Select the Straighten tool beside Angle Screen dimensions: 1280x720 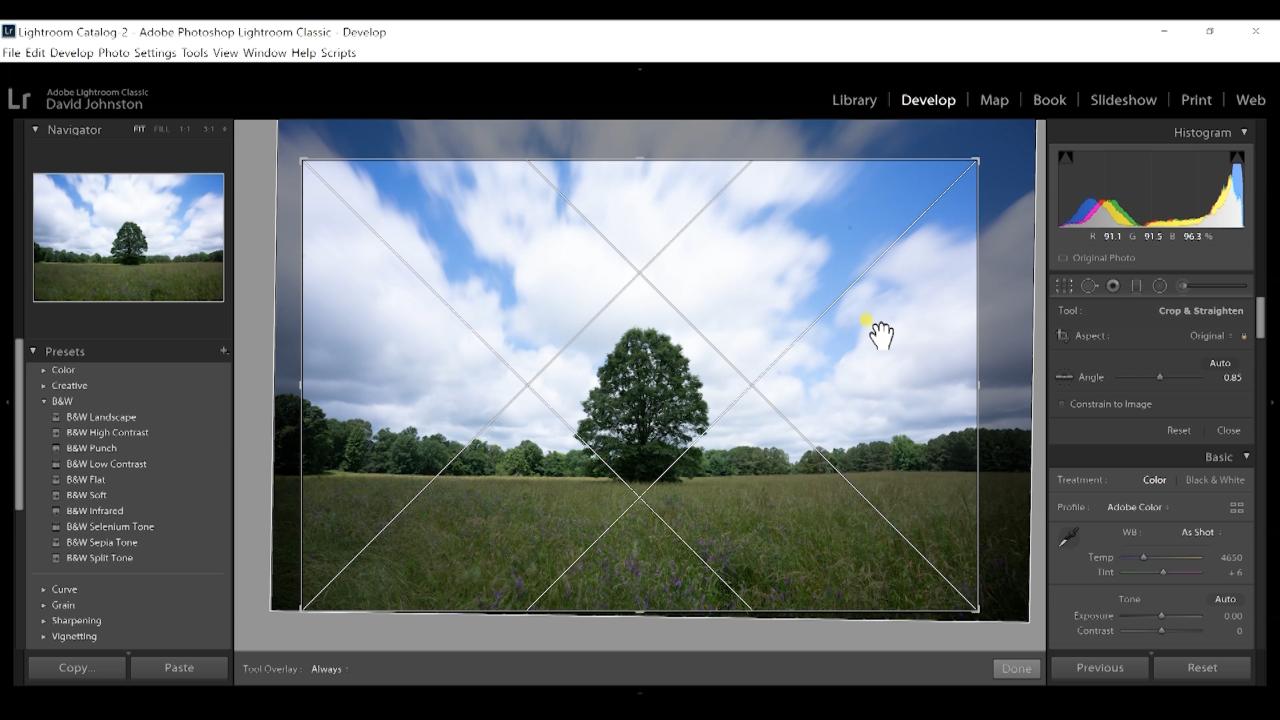click(1064, 377)
